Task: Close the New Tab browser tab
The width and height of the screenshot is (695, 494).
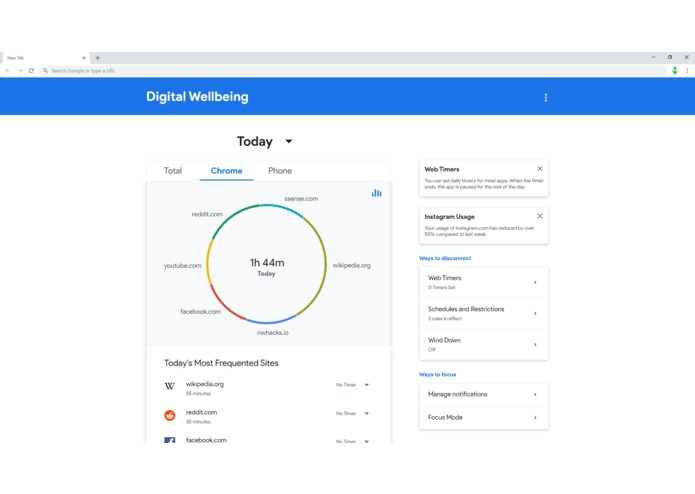Action: (84, 58)
